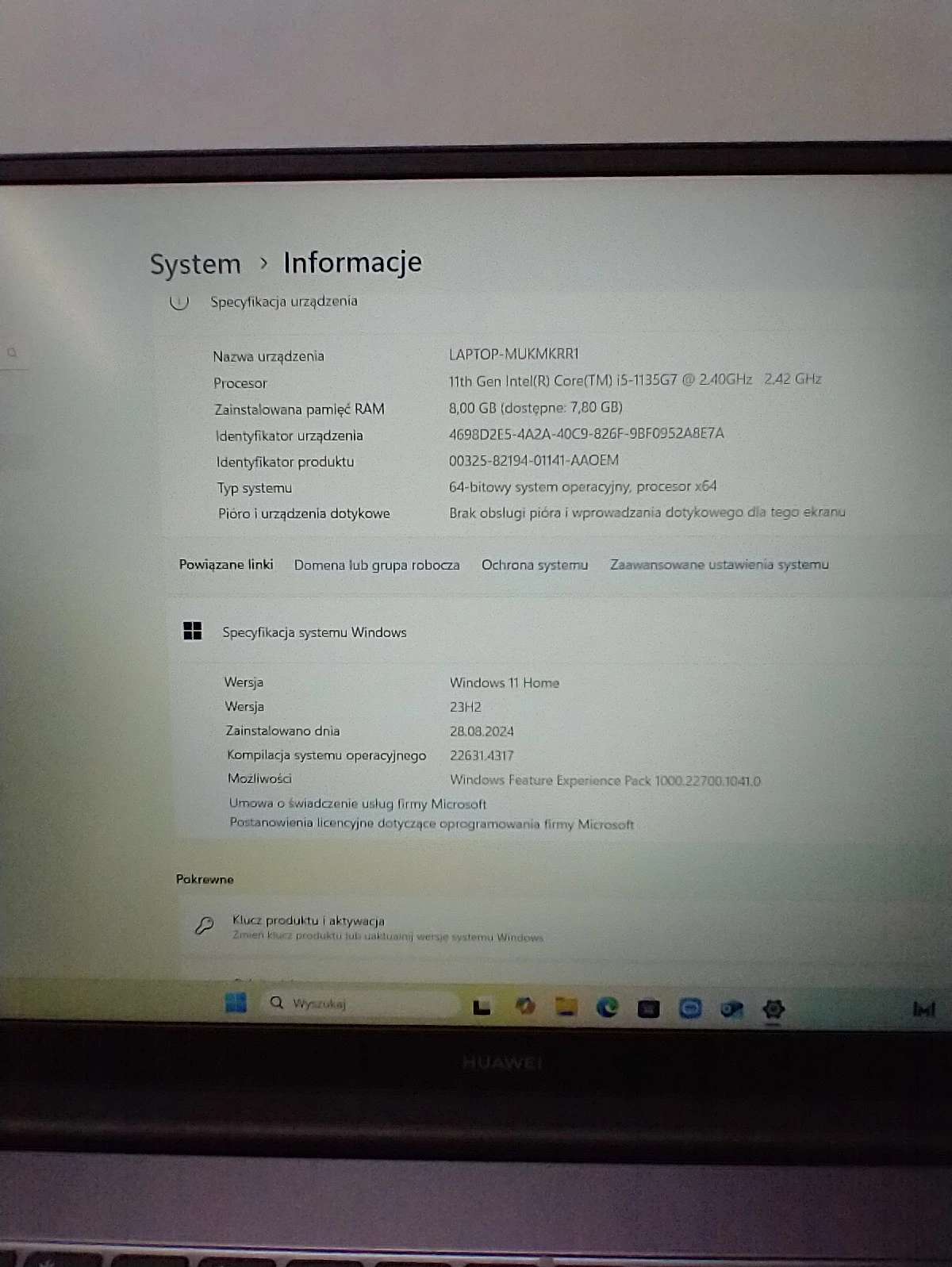Select RAM value 8,00 GB

535,407
